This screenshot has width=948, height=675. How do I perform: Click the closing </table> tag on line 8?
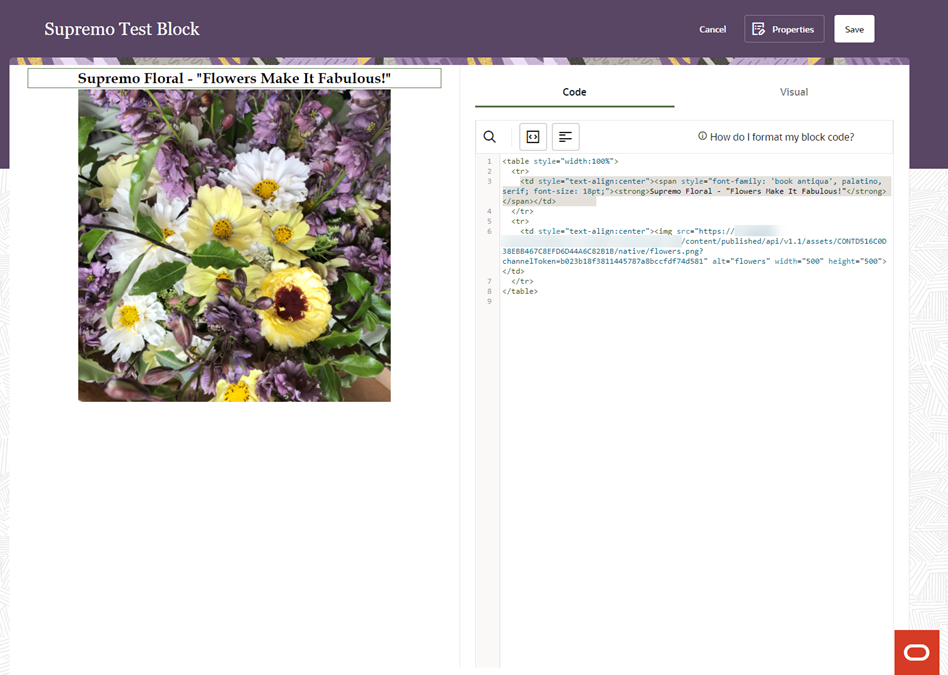[x=520, y=292]
